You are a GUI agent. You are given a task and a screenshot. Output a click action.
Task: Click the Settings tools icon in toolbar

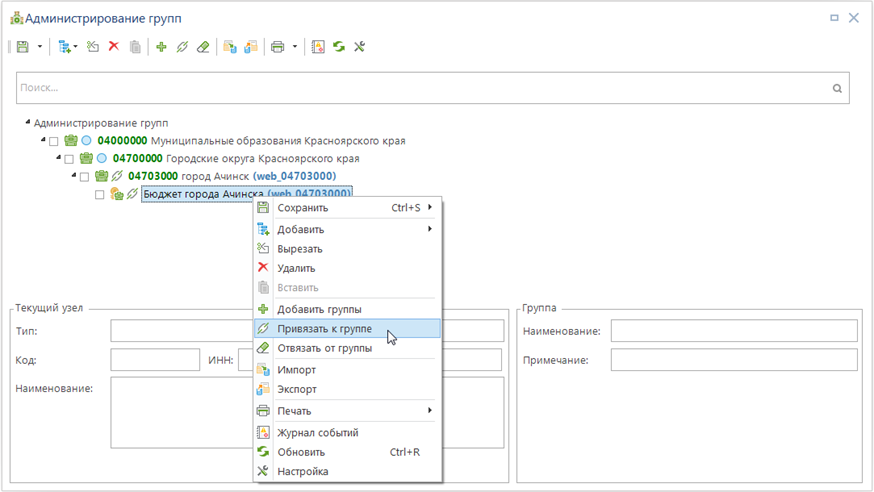[360, 47]
